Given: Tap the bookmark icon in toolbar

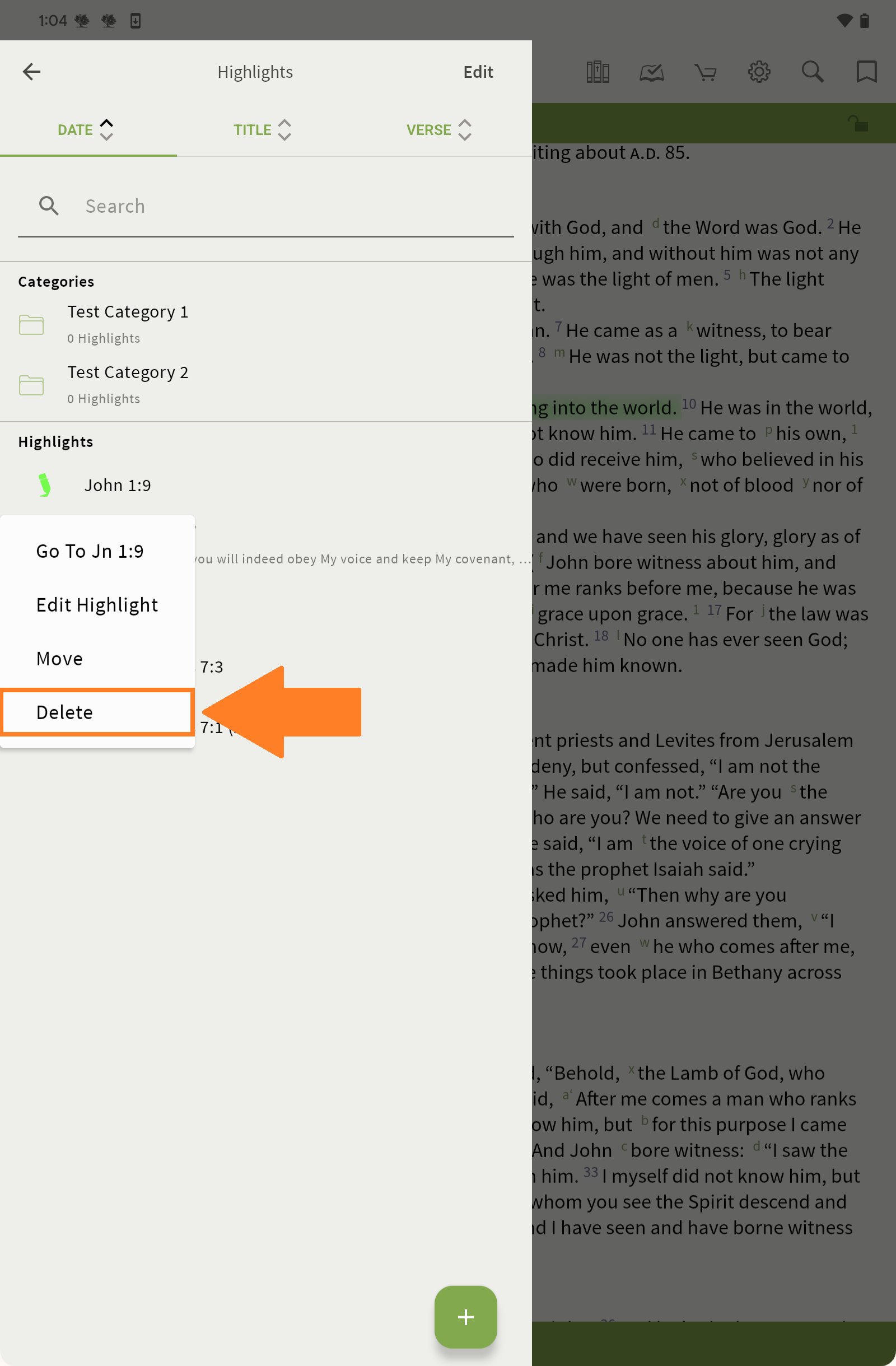Looking at the screenshot, I should (x=866, y=72).
